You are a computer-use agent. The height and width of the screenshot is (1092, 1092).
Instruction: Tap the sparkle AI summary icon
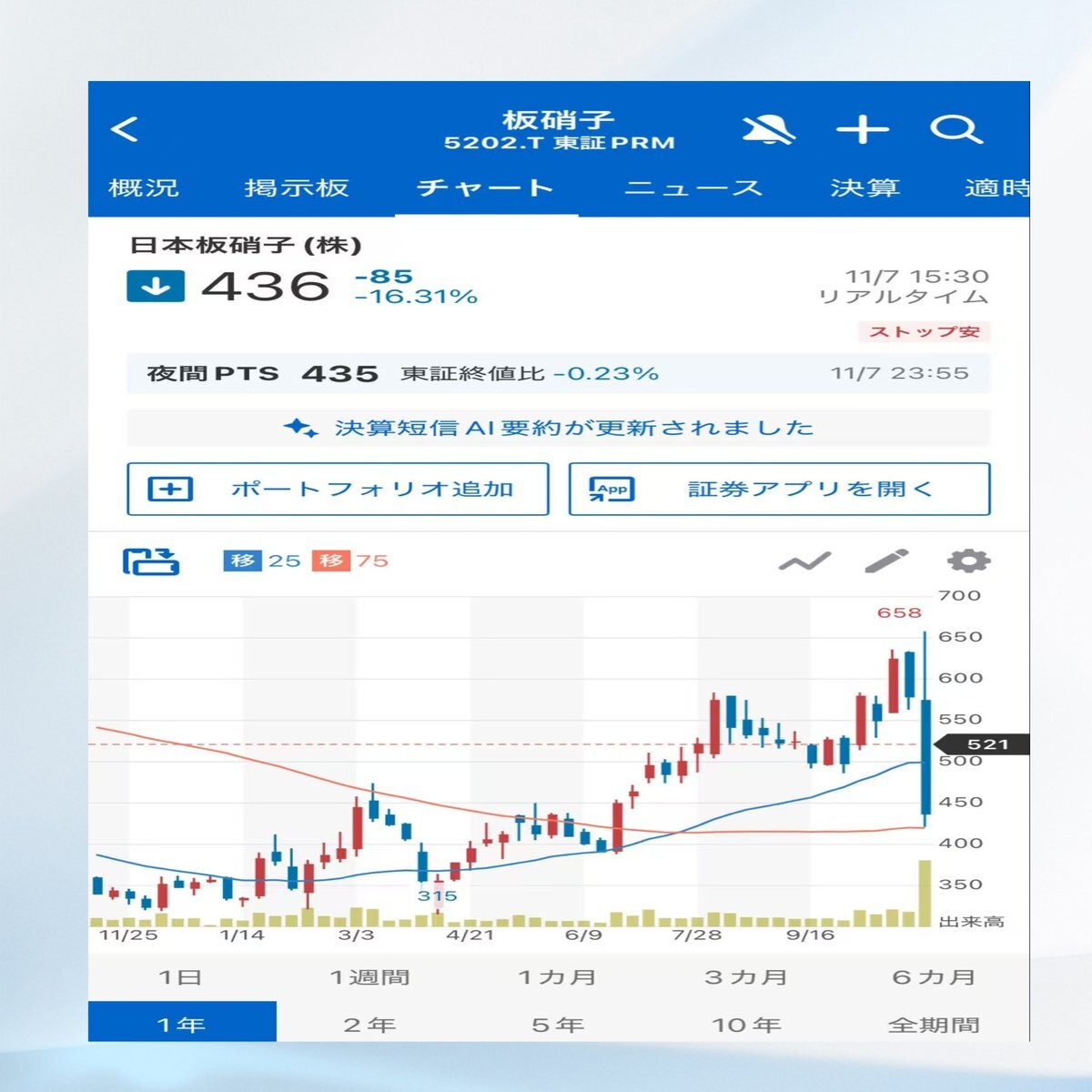tap(299, 428)
